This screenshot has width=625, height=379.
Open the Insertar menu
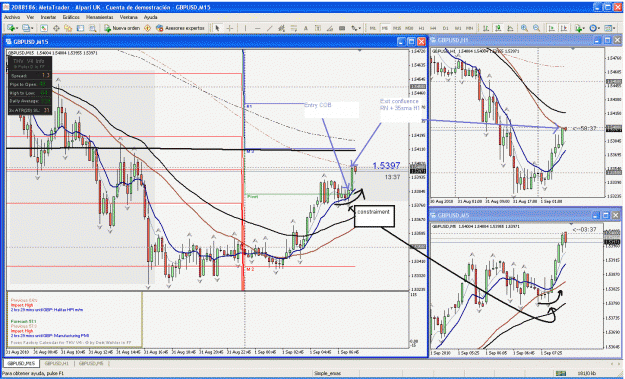tap(48, 17)
